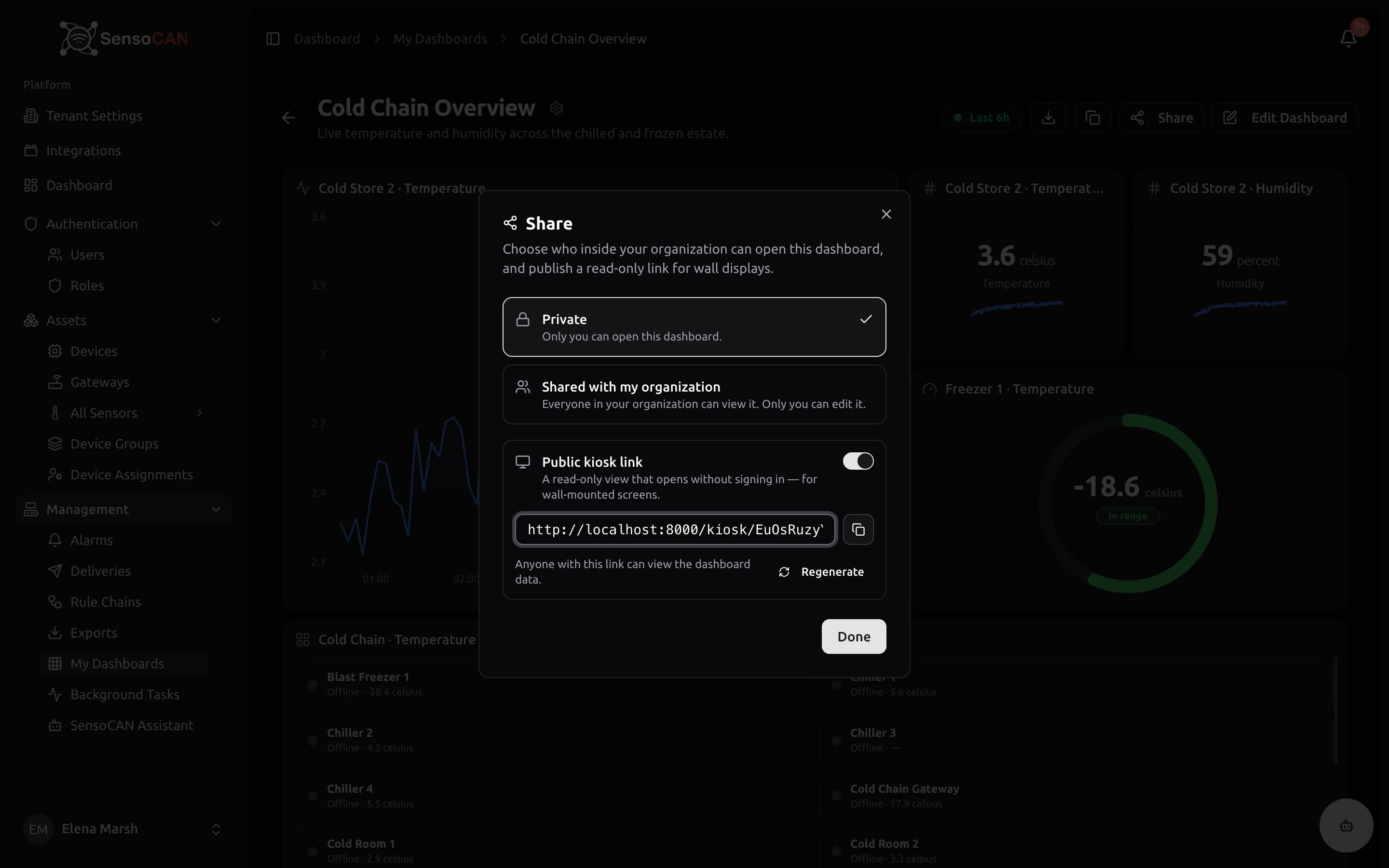
Task: Open Elena Marsh account menu
Action: pos(123,829)
